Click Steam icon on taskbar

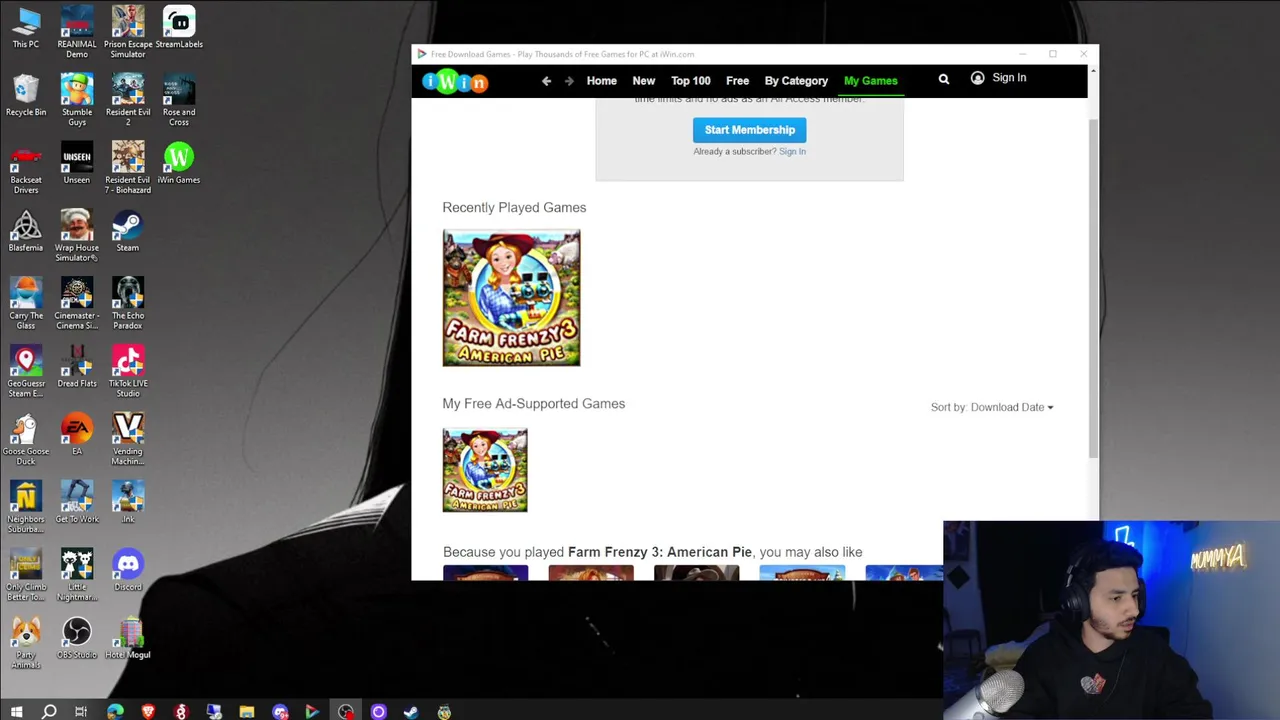point(411,712)
